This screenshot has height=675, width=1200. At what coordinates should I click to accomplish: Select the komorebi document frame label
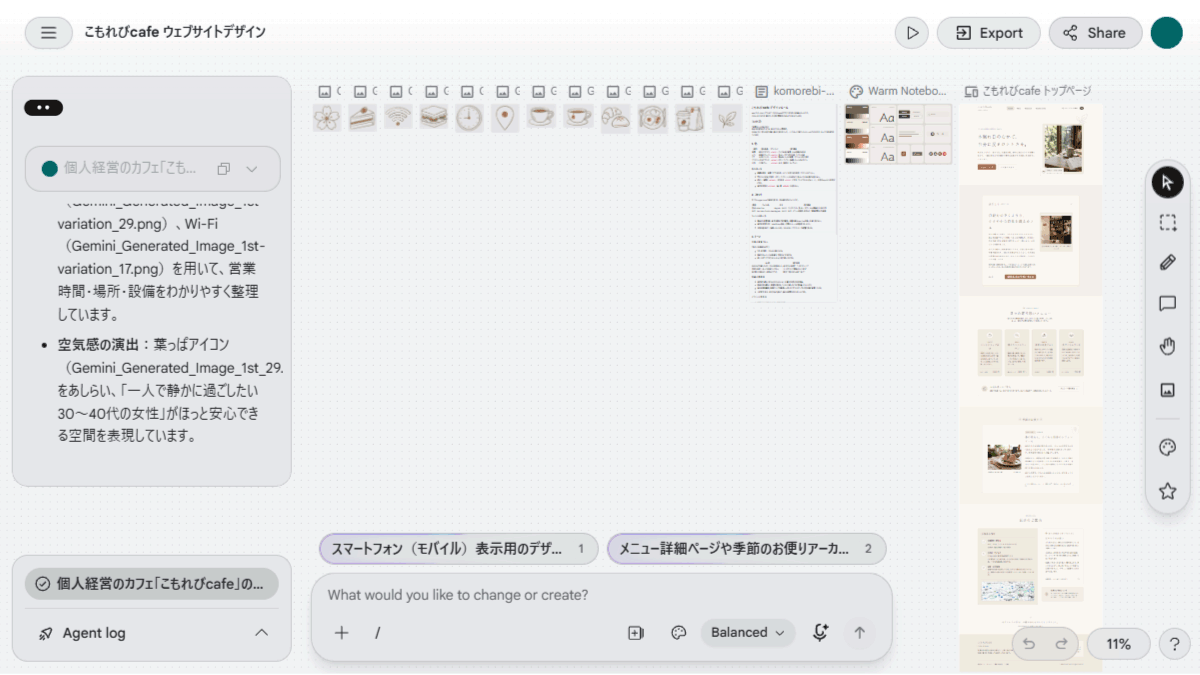click(795, 91)
